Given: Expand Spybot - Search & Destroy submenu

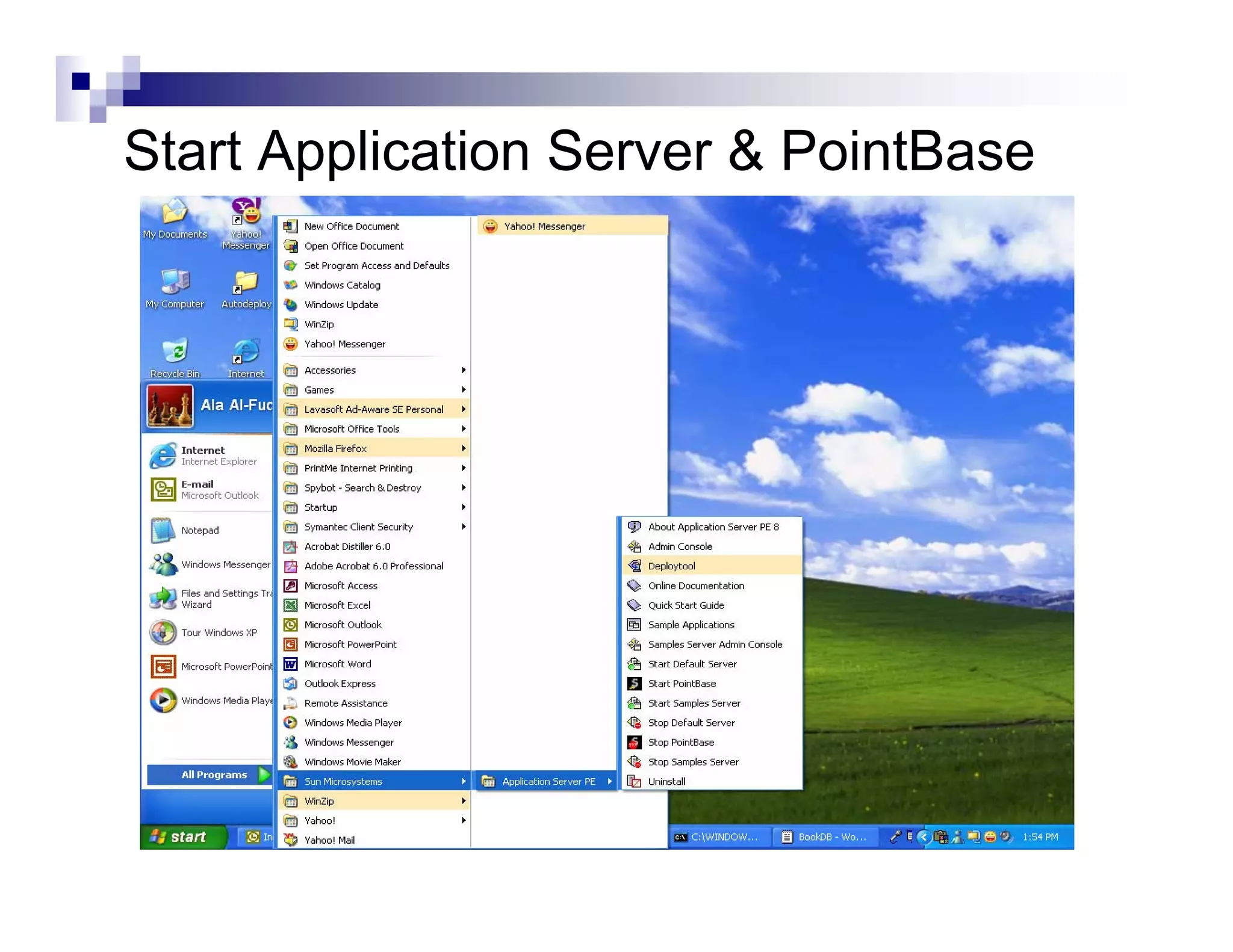Looking at the screenshot, I should point(374,487).
